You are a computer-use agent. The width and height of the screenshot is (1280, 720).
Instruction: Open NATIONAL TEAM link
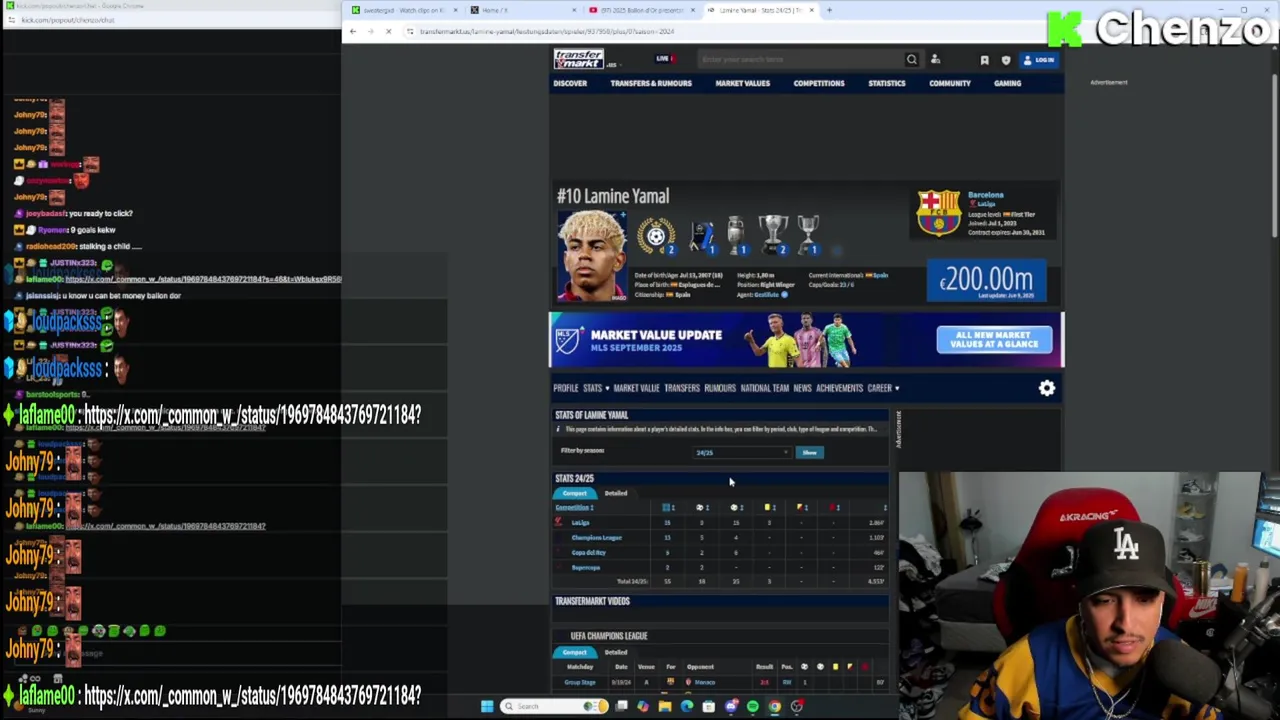tap(765, 388)
